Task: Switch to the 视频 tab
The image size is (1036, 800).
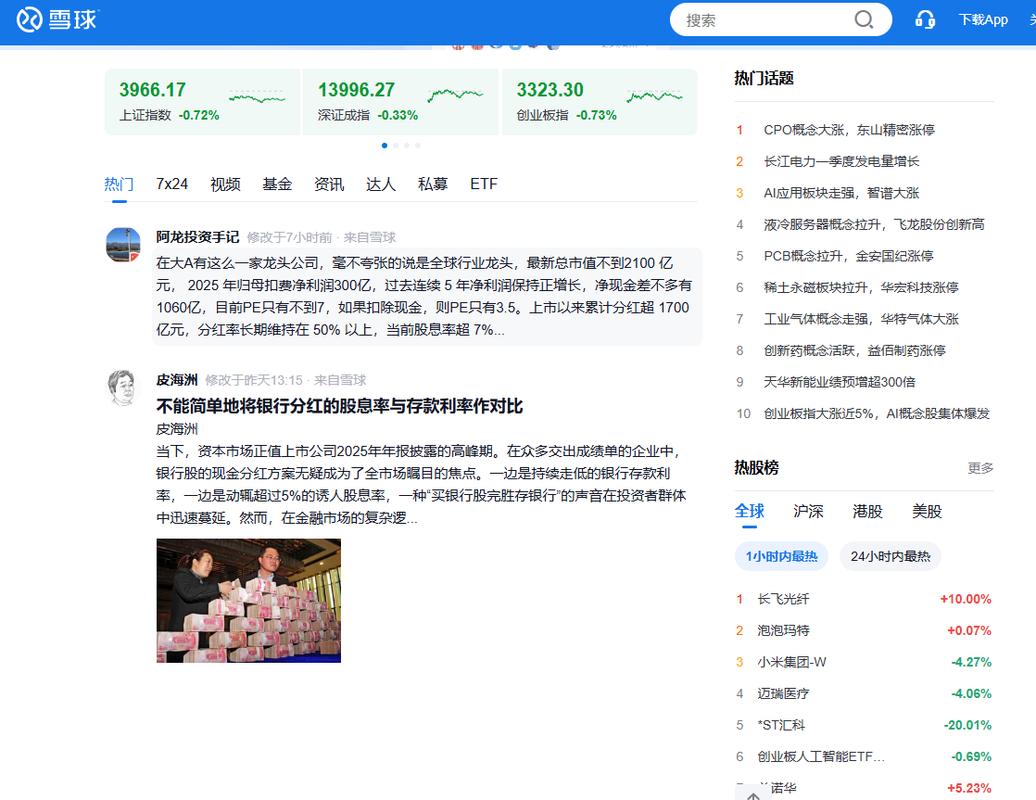Action: [x=225, y=184]
